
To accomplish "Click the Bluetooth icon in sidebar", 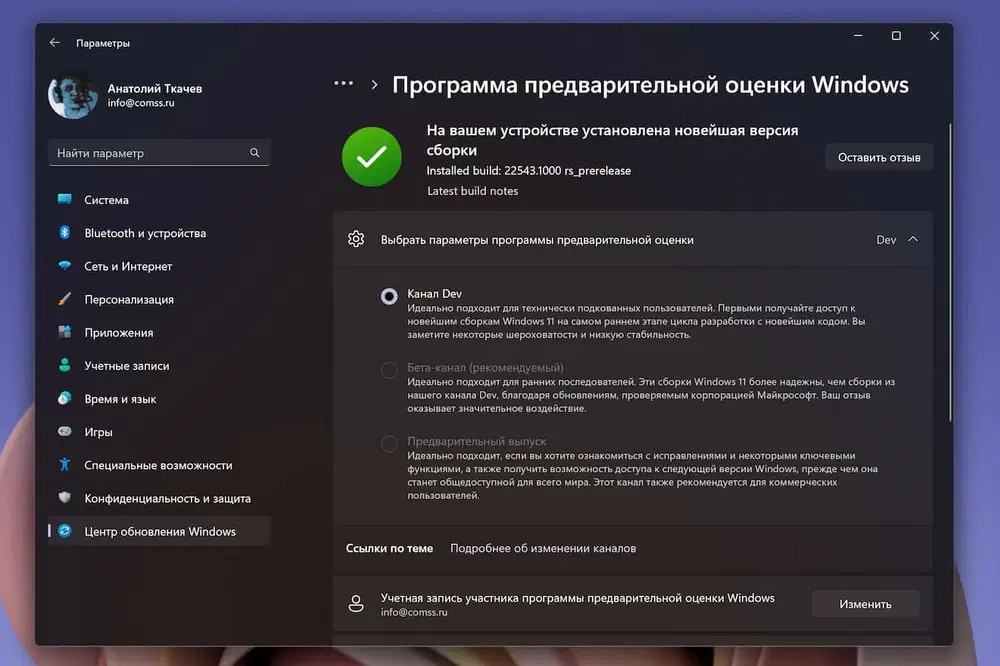I will [x=64, y=232].
